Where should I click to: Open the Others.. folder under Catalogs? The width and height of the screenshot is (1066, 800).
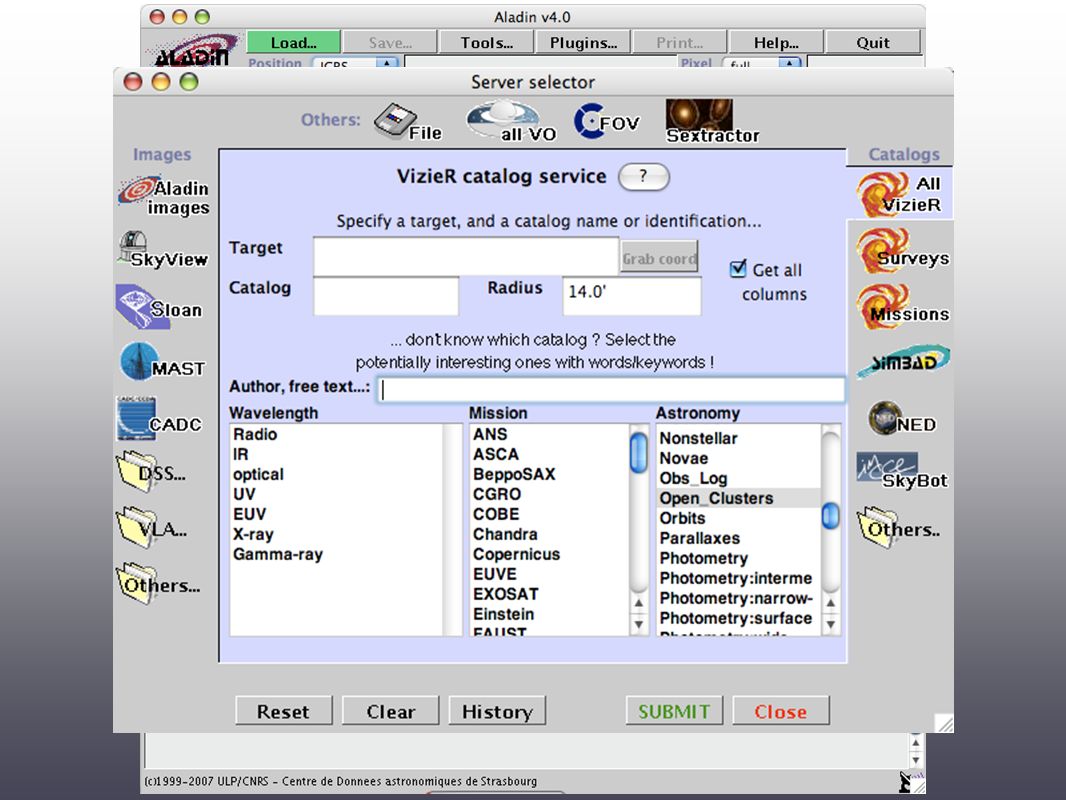coord(899,527)
